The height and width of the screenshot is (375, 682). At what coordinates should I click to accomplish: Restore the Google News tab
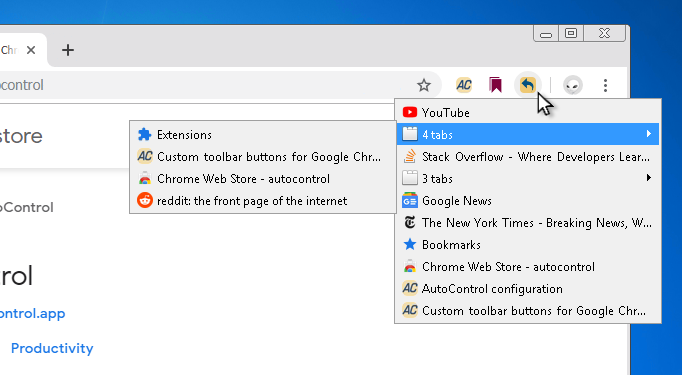tap(528, 201)
